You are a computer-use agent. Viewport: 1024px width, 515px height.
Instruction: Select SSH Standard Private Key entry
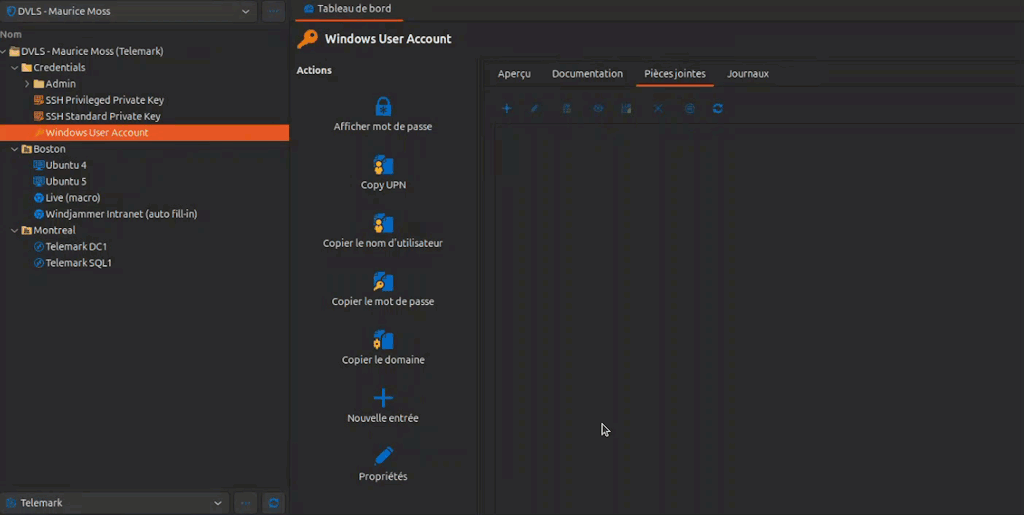click(x=103, y=116)
